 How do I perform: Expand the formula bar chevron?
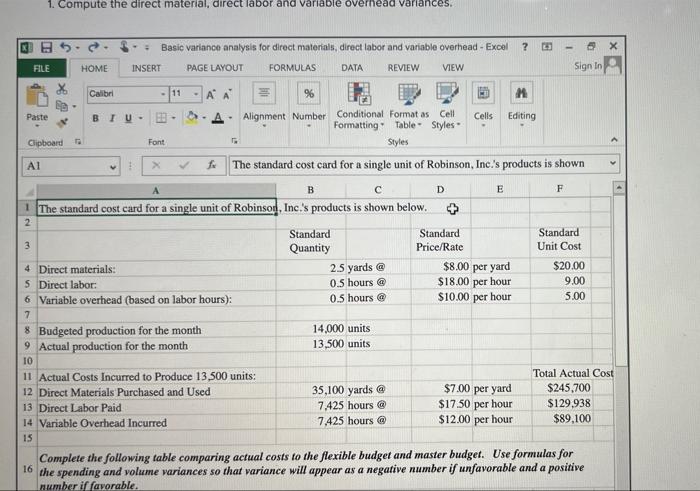tap(613, 163)
